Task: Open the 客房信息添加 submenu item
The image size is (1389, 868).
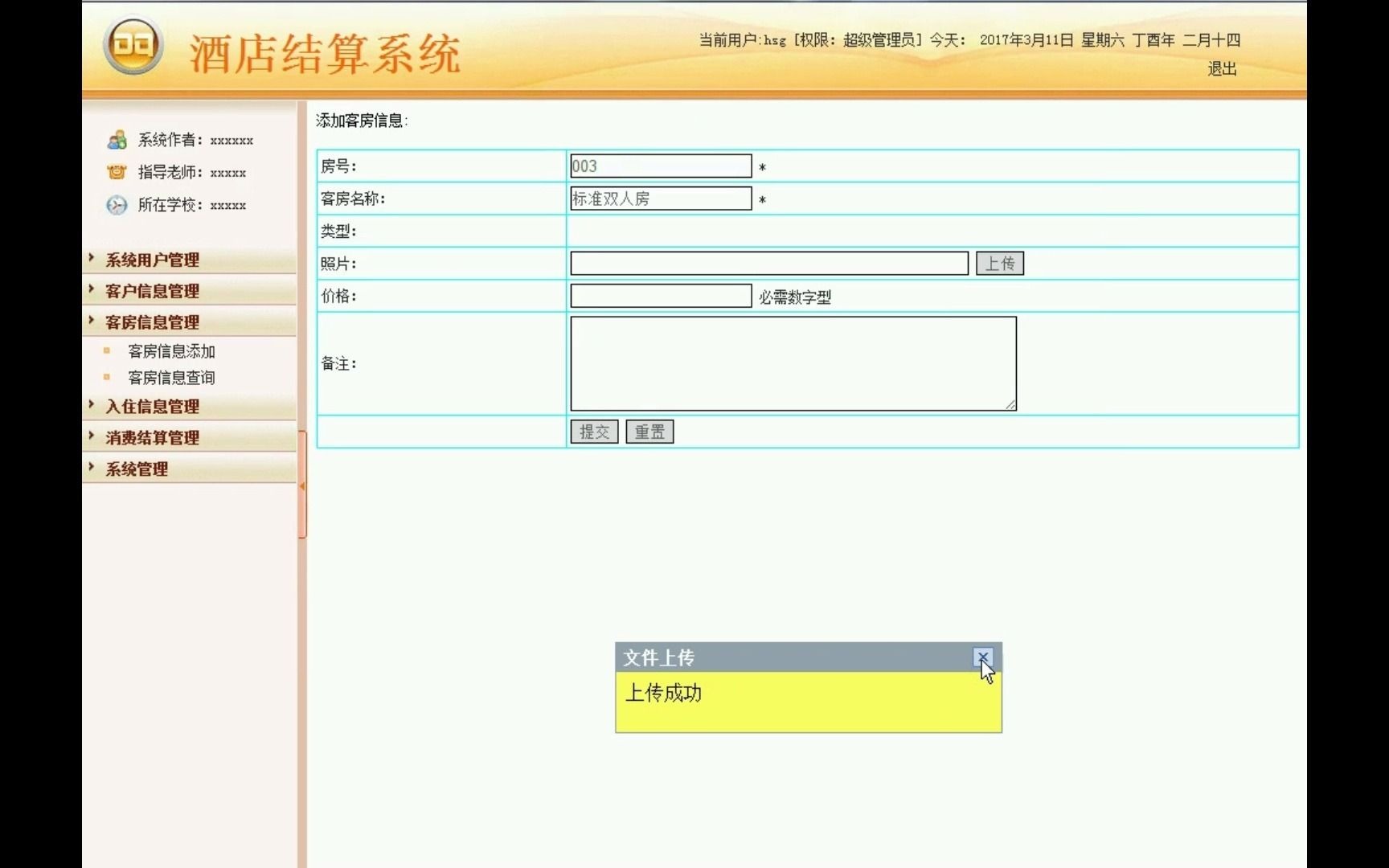Action: (x=172, y=351)
